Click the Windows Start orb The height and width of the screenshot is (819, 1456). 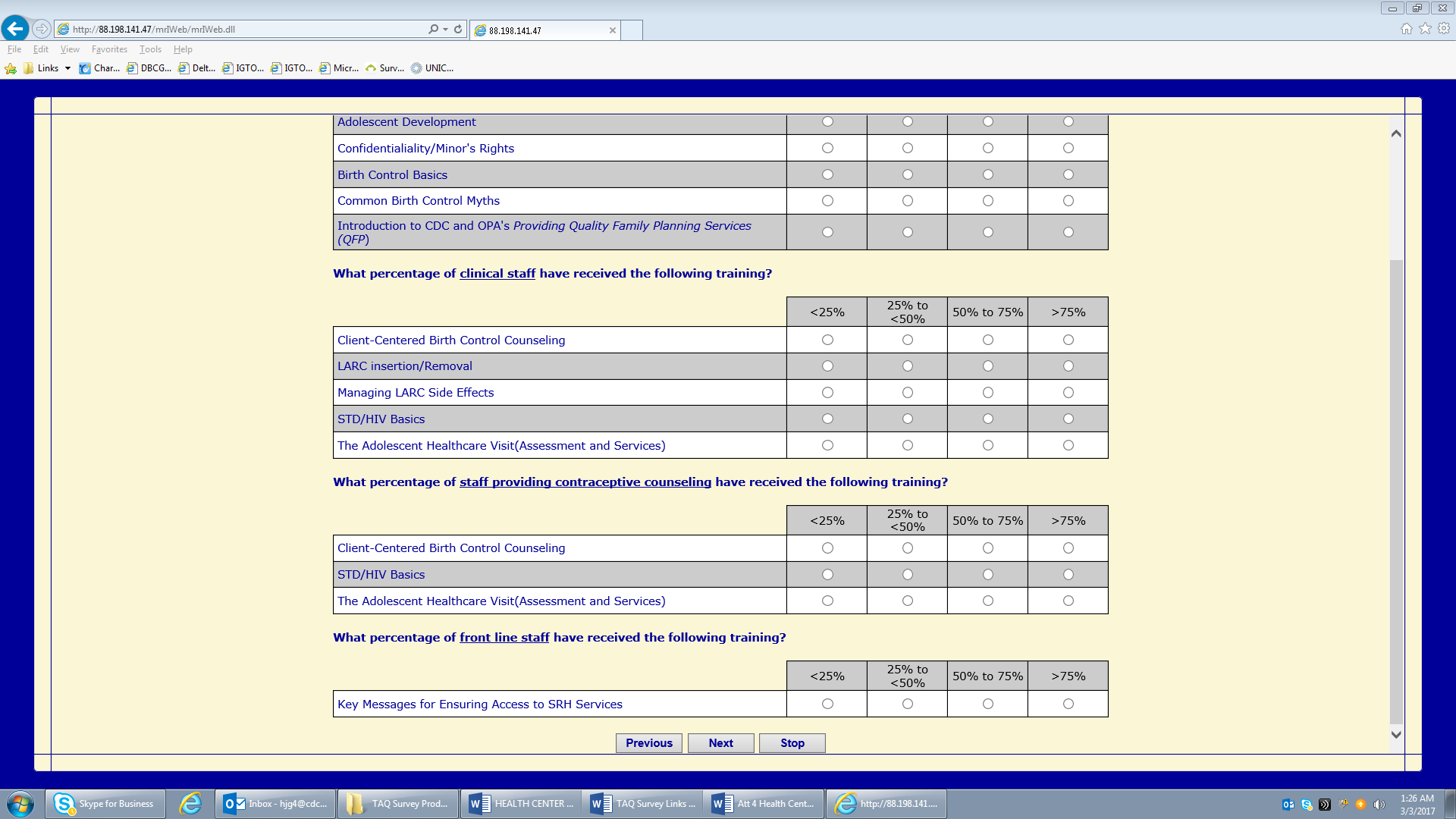[20, 804]
